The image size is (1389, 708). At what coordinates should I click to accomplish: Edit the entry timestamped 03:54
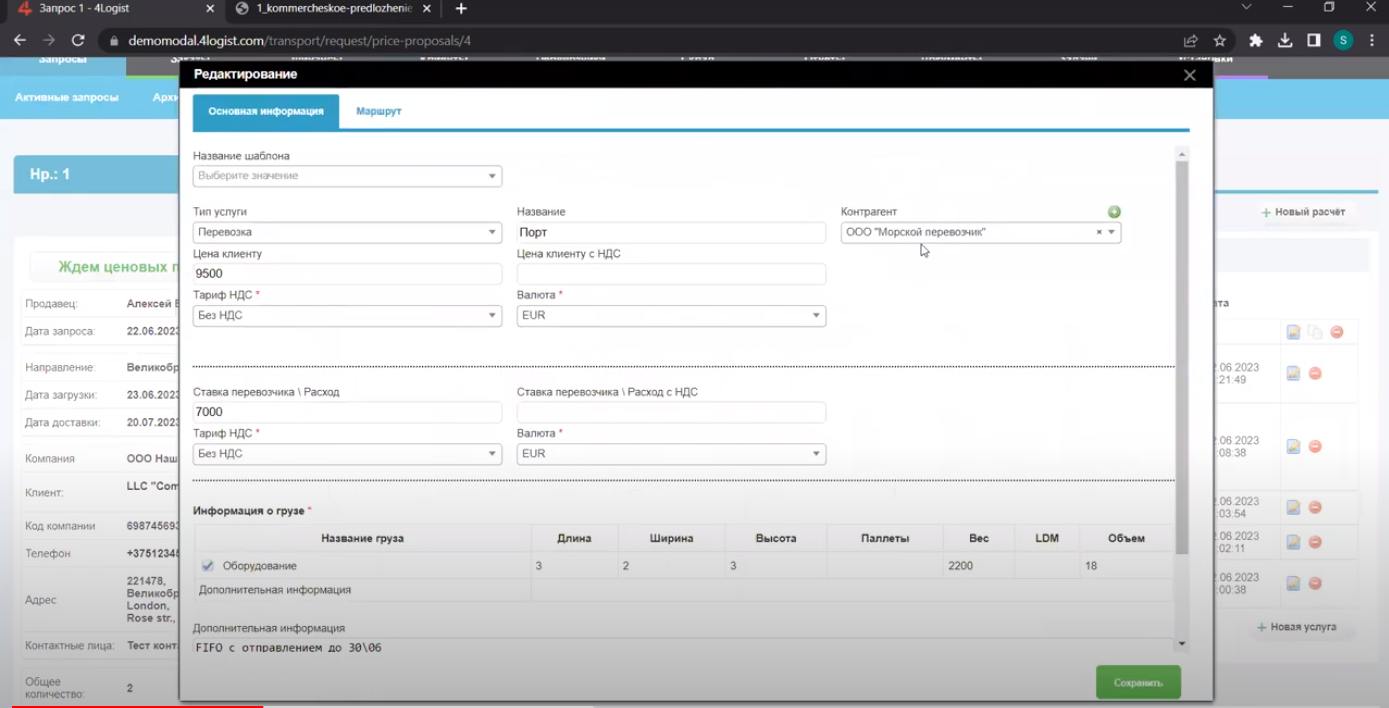1293,507
